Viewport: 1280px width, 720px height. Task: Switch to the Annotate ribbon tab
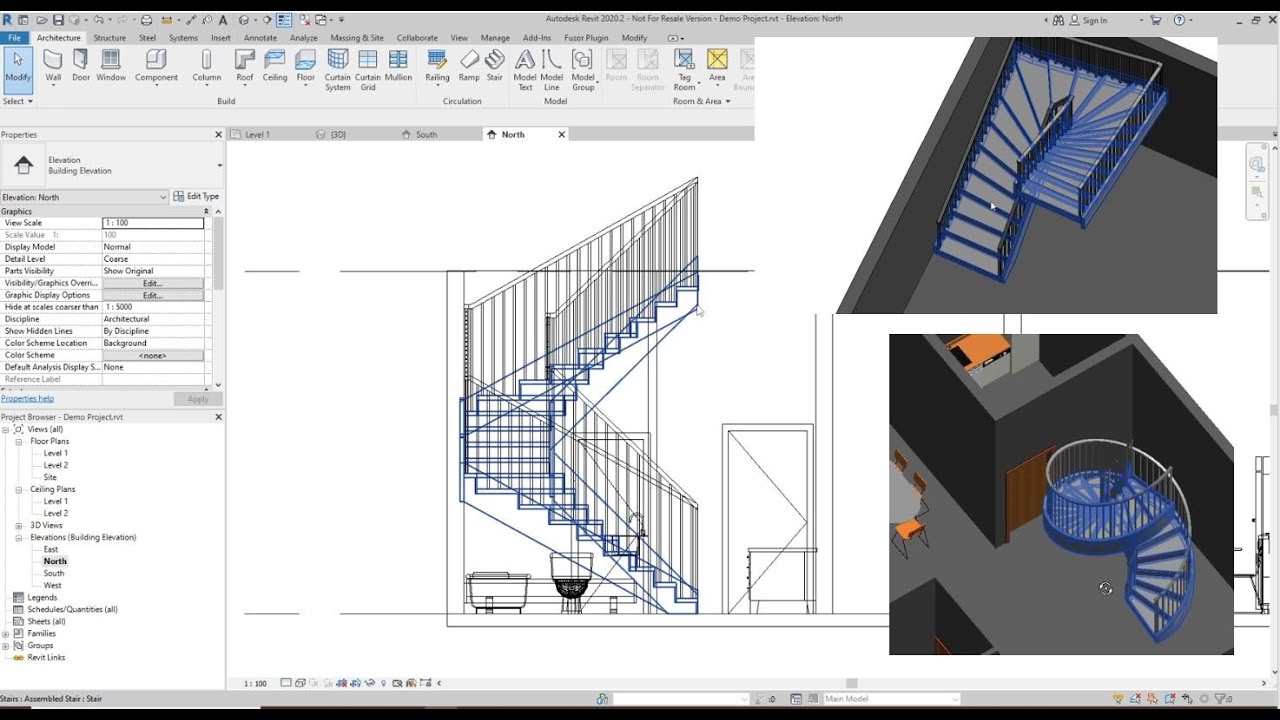click(x=260, y=38)
